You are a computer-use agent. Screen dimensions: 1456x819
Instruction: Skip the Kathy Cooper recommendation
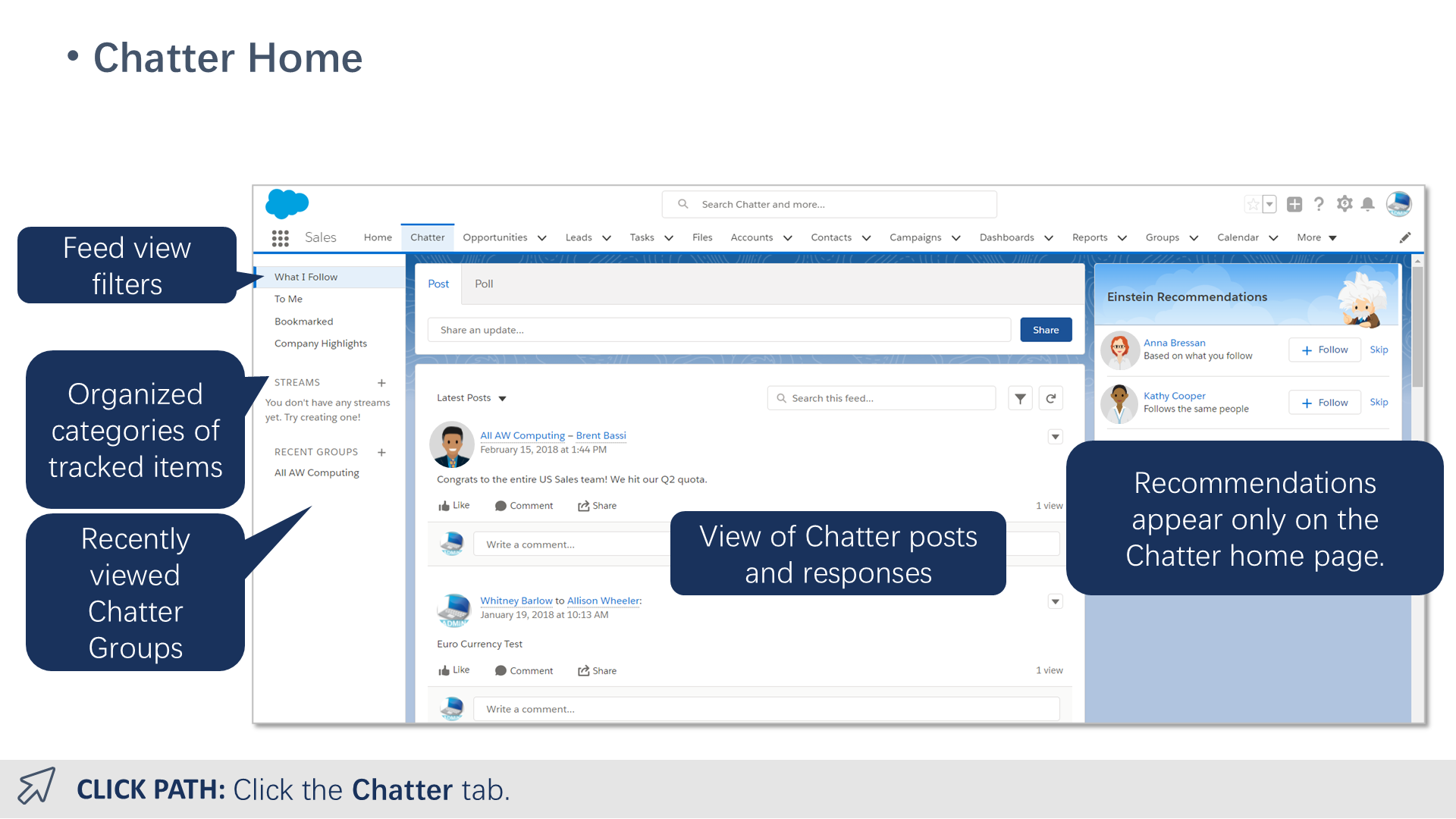[1379, 402]
